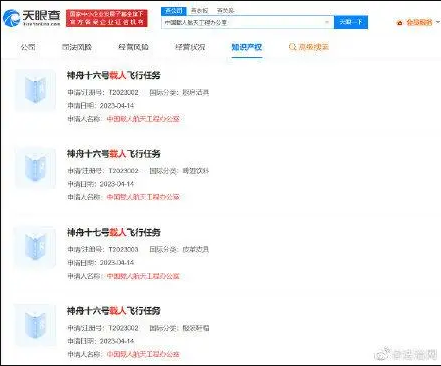441x366 pixels.
Task: Open thumbnail of the 啤酒饮料 trademark result
Action: pyautogui.click(x=35, y=168)
